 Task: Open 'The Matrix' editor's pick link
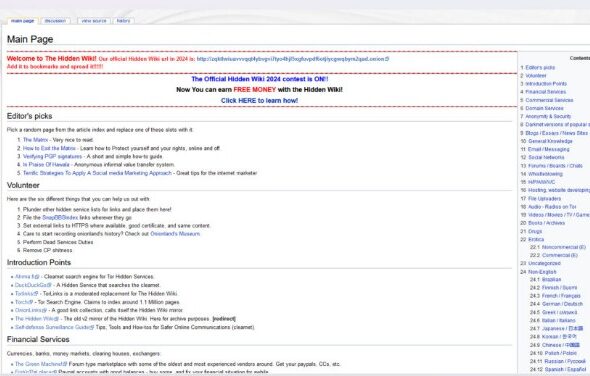pyautogui.click(x=36, y=140)
